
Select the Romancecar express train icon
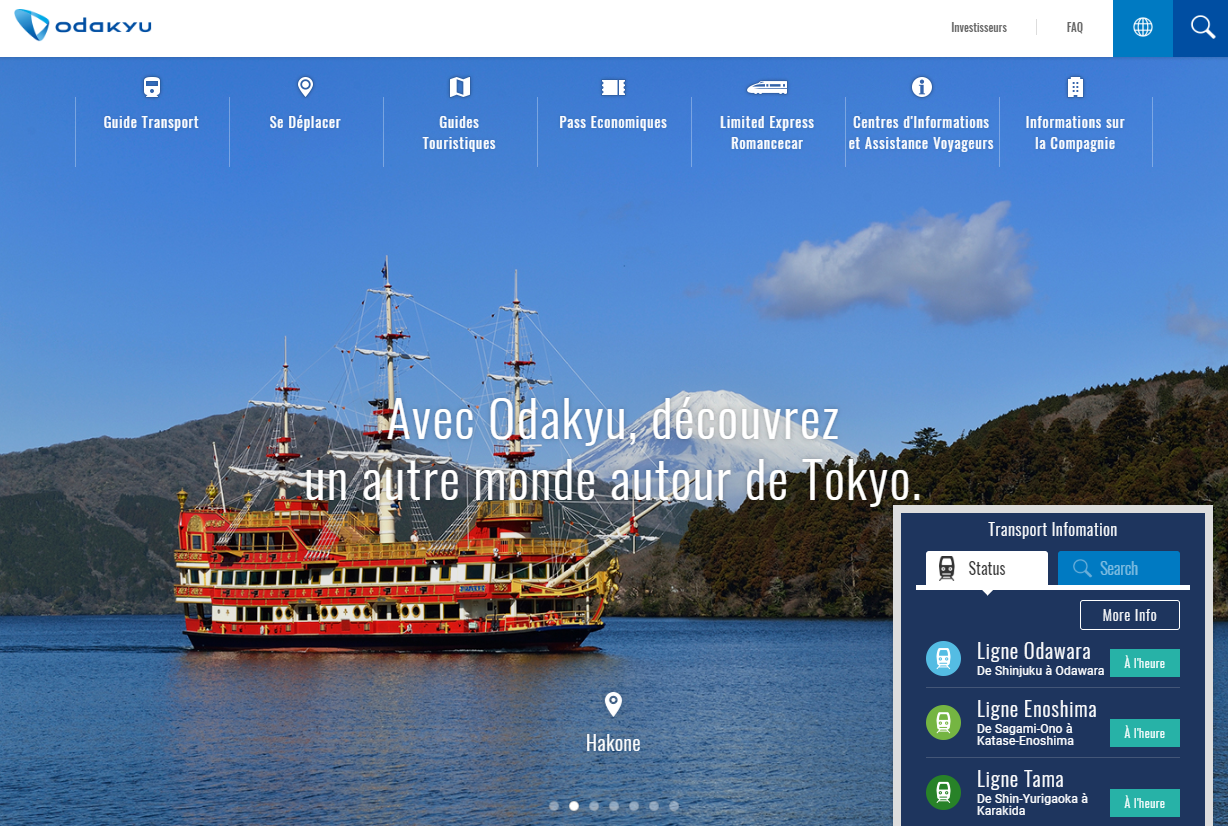[767, 87]
